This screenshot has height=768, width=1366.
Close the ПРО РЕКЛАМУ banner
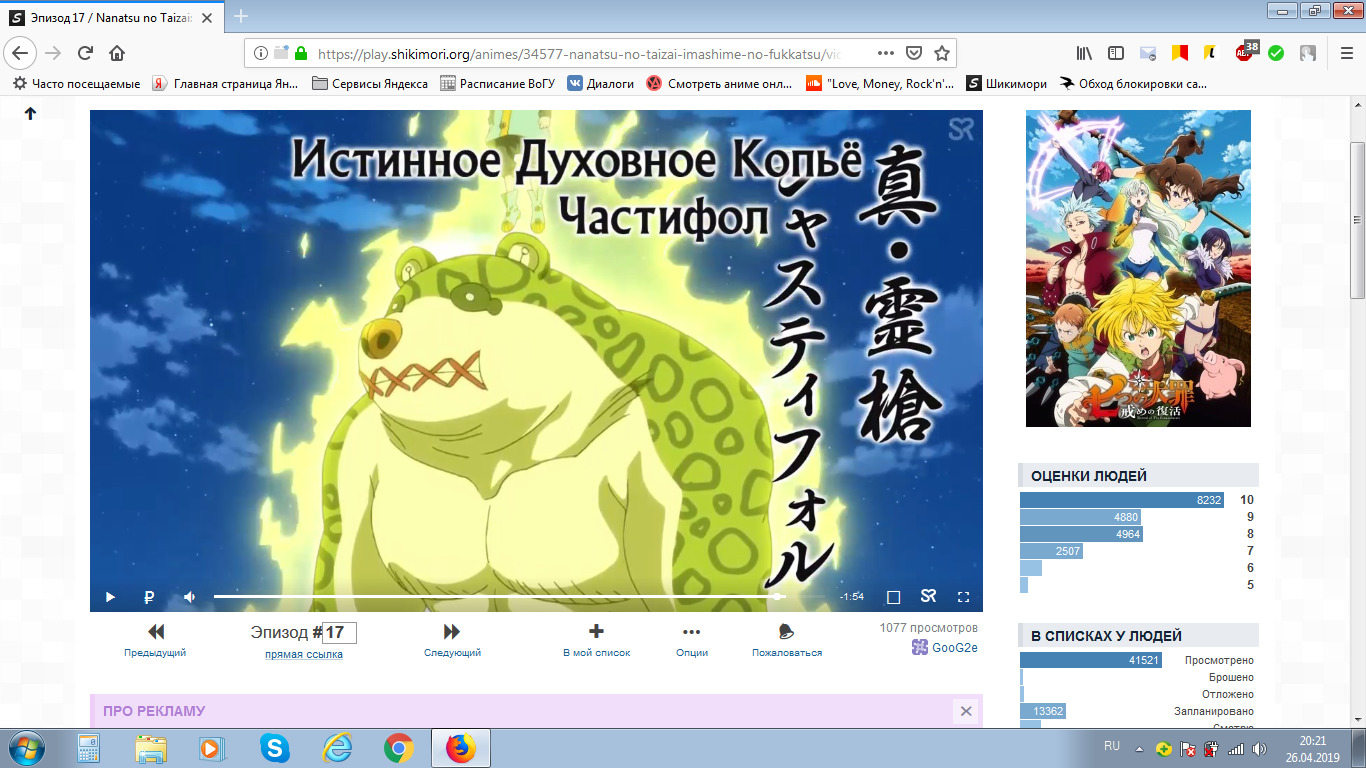tap(966, 711)
